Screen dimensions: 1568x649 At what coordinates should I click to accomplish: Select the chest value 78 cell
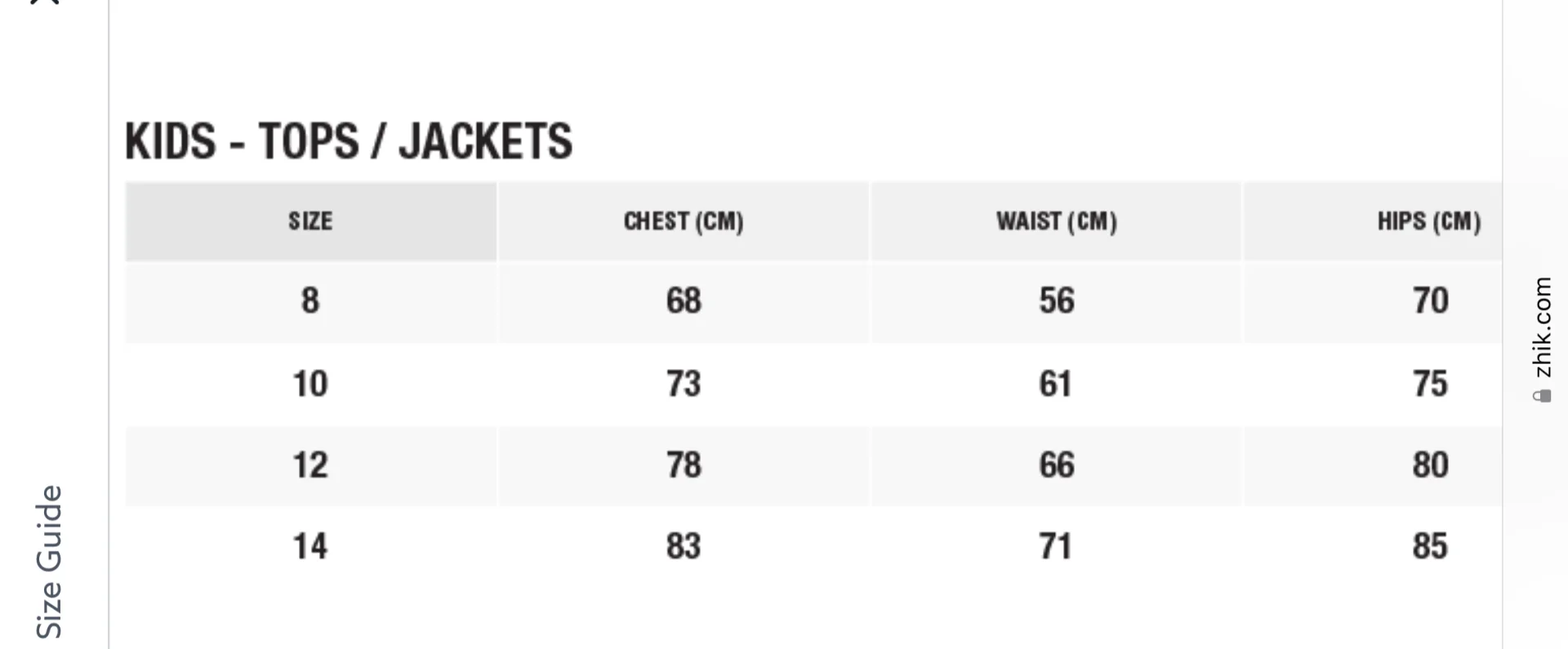tap(684, 465)
